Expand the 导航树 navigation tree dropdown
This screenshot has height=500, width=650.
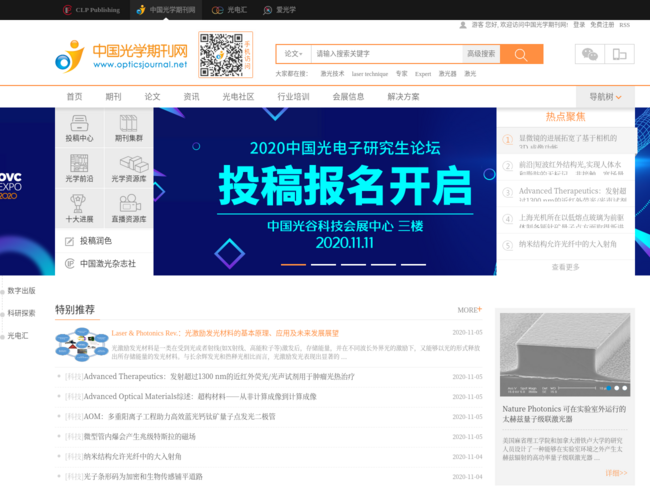pyautogui.click(x=605, y=97)
